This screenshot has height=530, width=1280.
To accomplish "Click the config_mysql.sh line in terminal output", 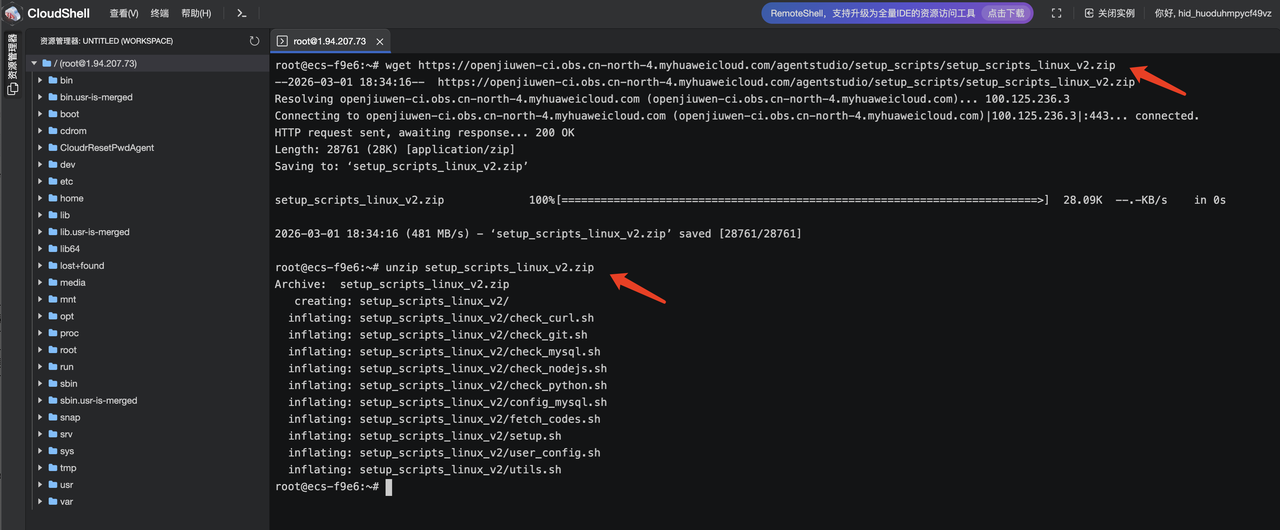I will tap(448, 402).
